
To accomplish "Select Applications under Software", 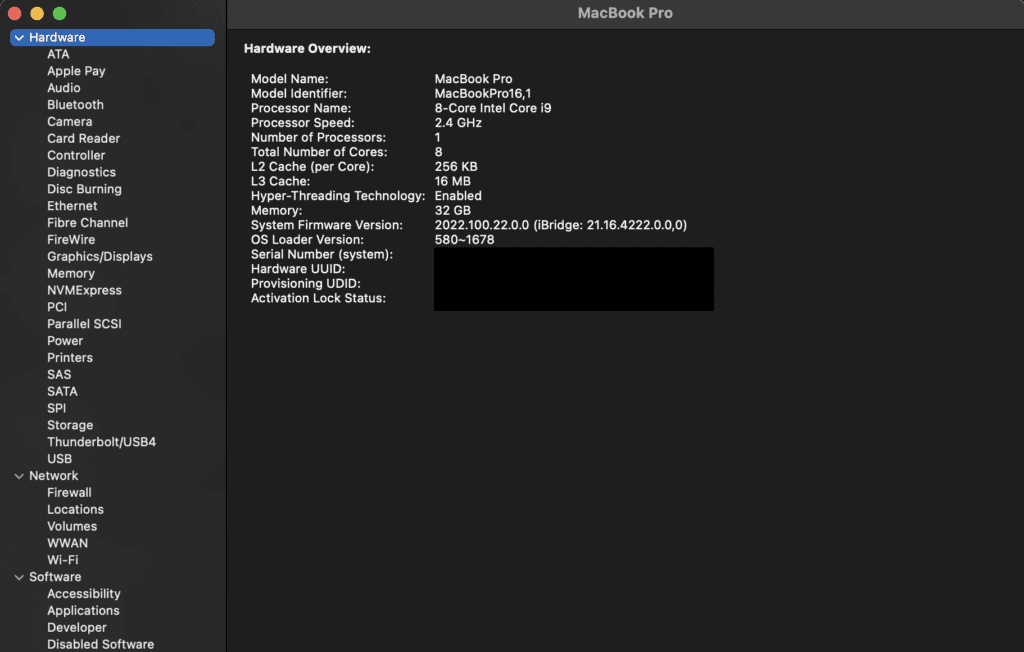I will click(x=83, y=611).
